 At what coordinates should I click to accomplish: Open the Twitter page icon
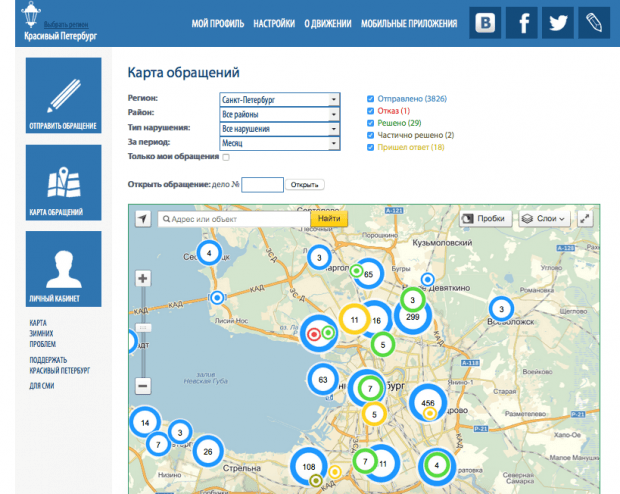(x=560, y=22)
